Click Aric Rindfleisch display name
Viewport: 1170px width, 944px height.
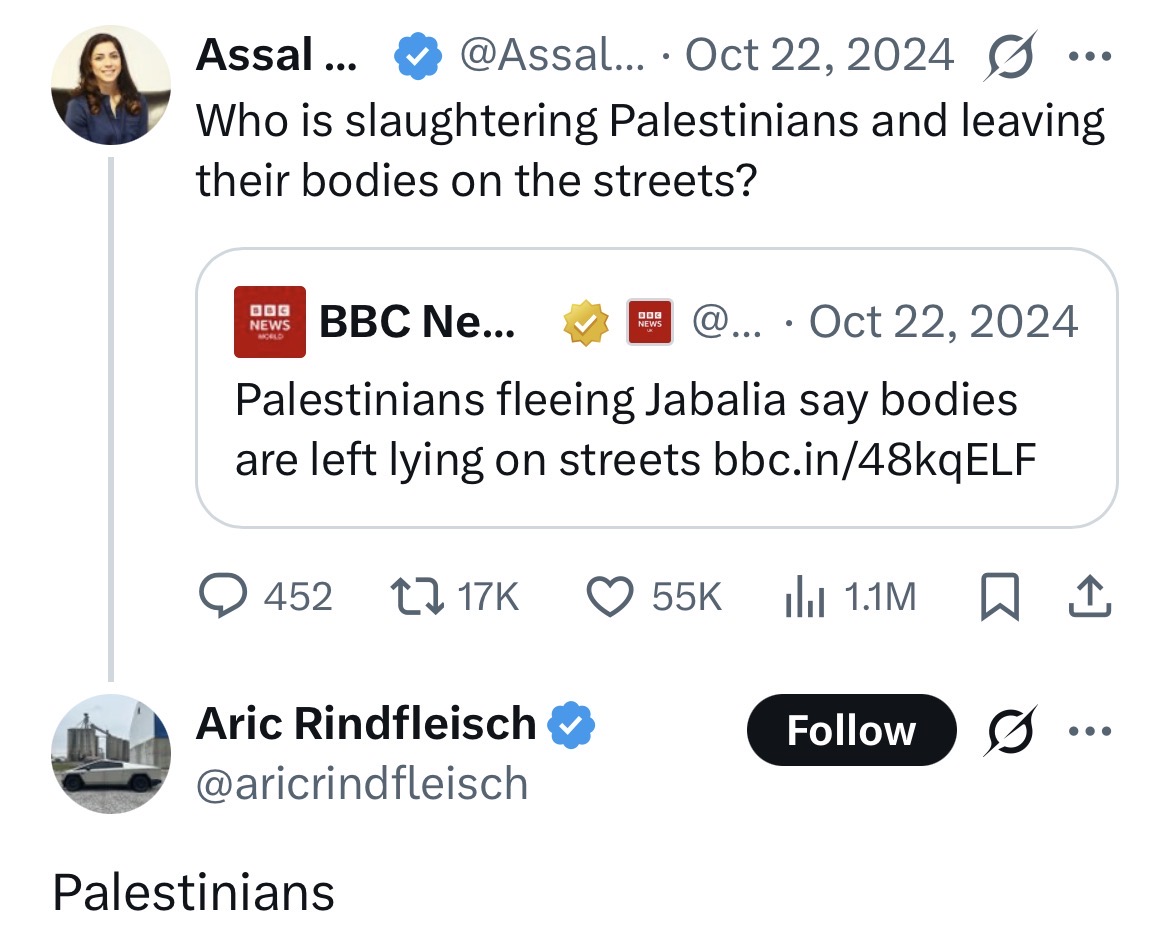(366, 723)
